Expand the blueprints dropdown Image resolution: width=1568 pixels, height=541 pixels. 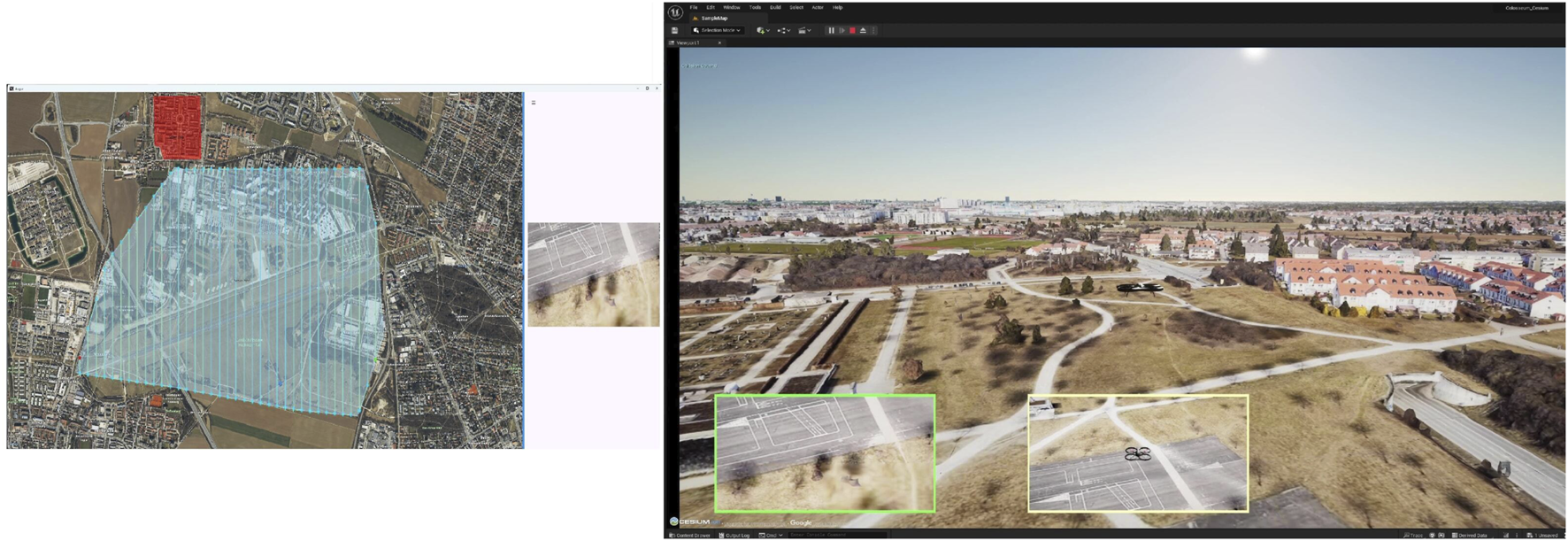782,30
